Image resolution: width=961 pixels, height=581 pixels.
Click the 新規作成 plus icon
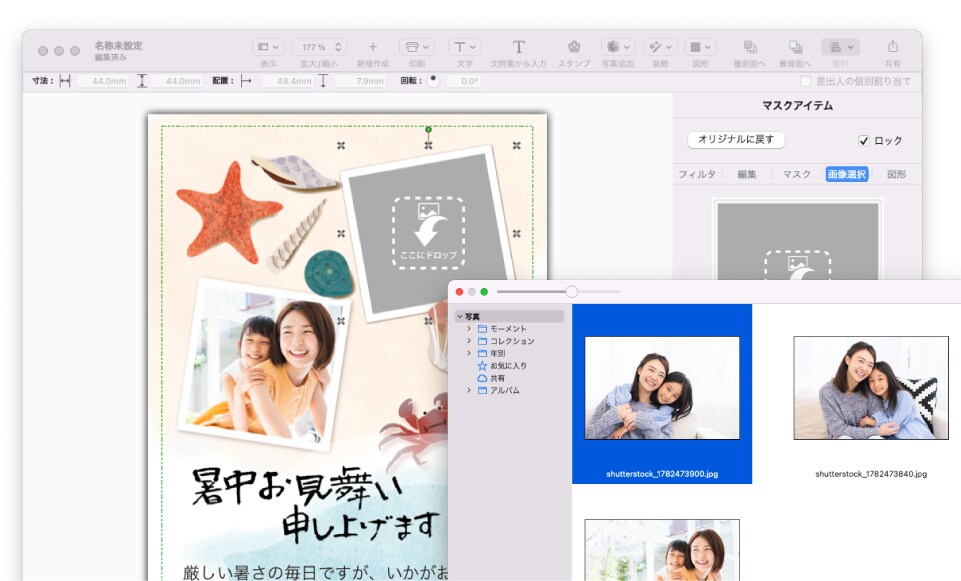coord(373,47)
